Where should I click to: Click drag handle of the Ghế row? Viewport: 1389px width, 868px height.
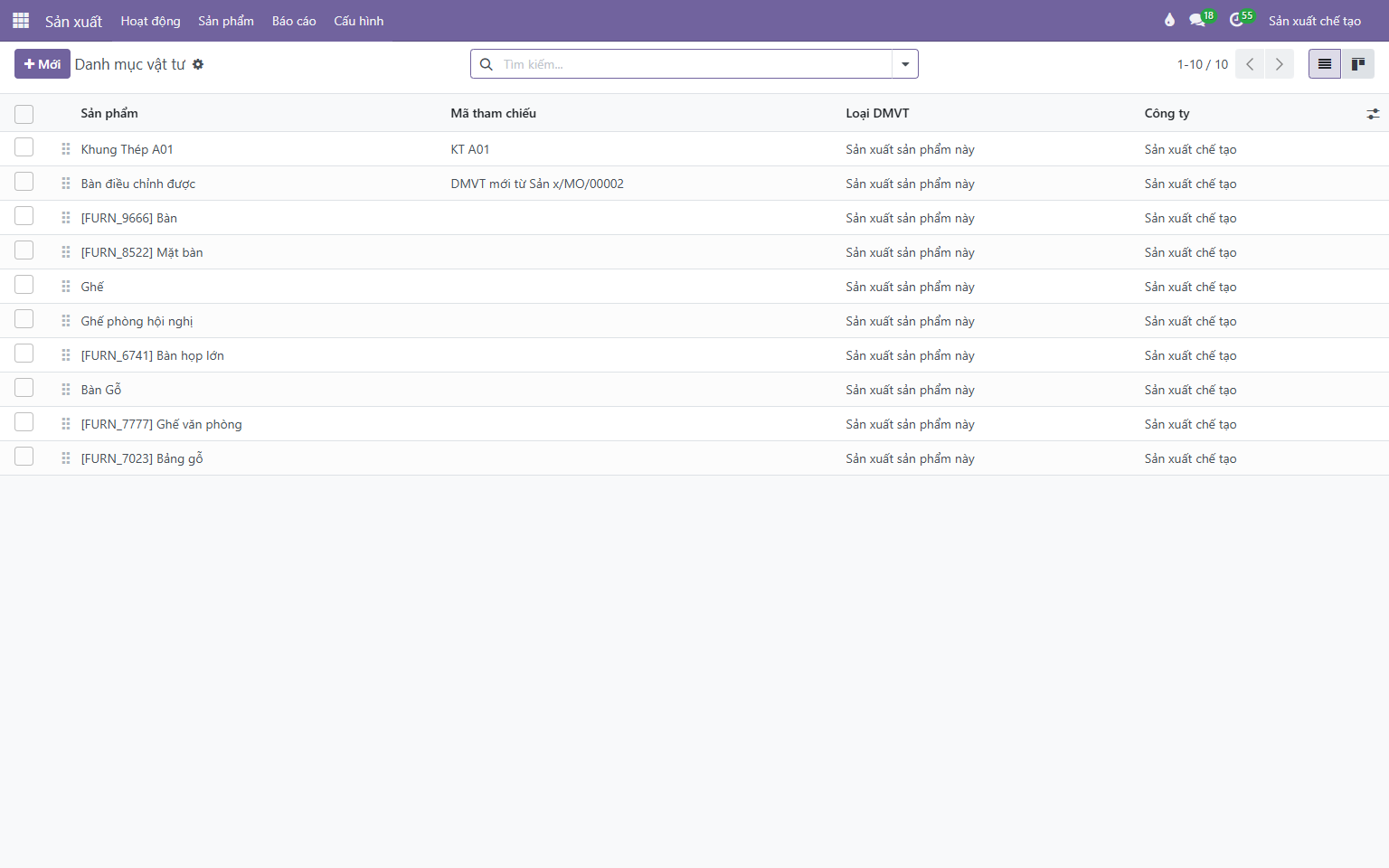tap(66, 287)
